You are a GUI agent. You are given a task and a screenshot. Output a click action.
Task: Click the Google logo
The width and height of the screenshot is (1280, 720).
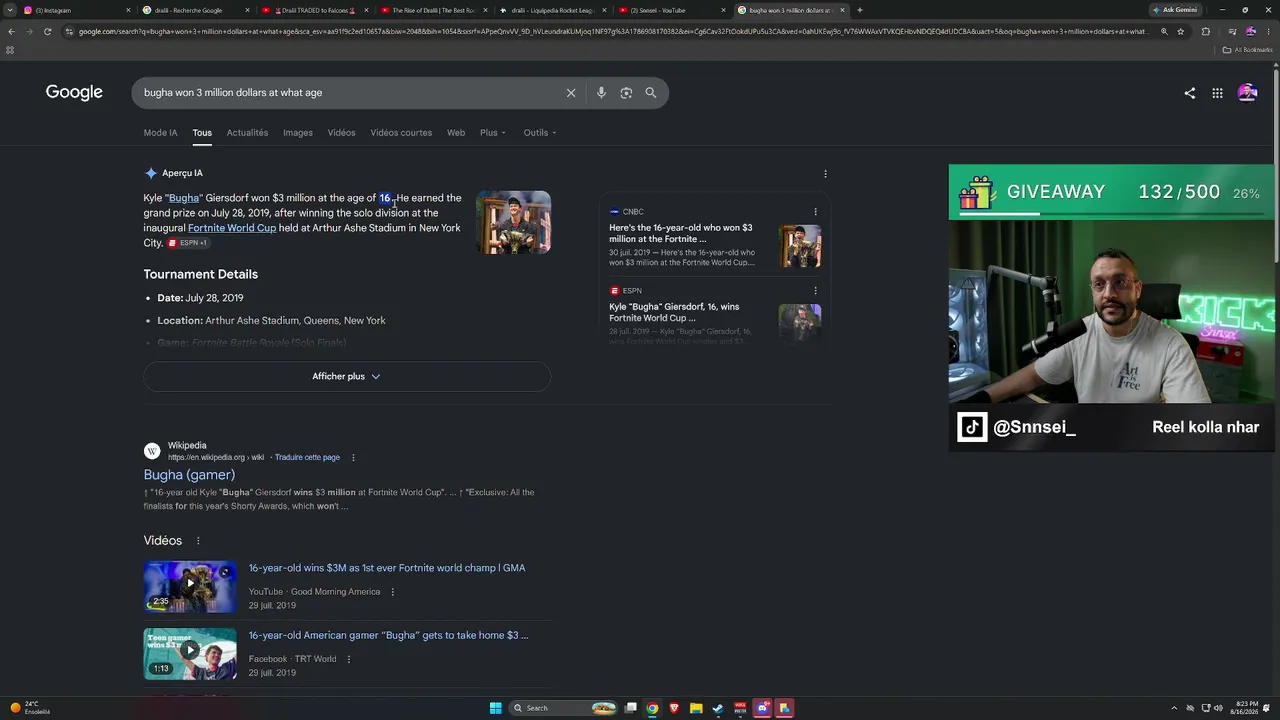tap(74, 93)
